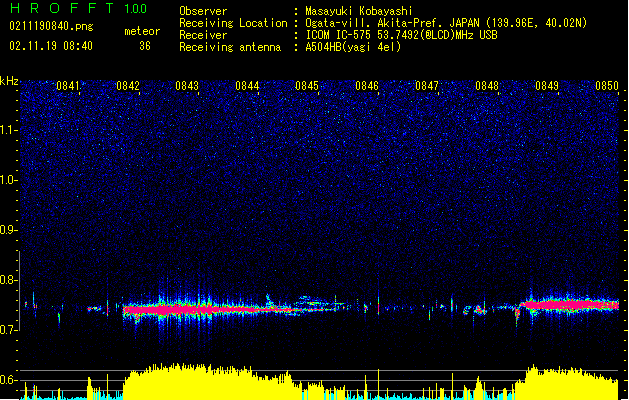The image size is (629, 400).
Task: Click the A504HB(yagi 4el) antenna text
Action: (x=353, y=47)
